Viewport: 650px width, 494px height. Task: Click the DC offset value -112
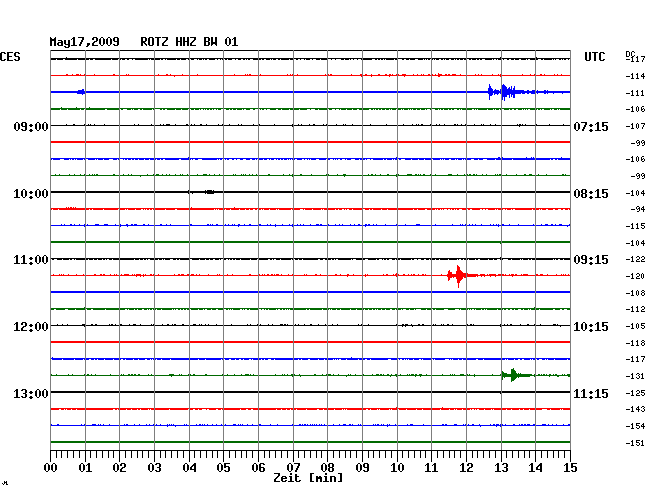[635, 309]
